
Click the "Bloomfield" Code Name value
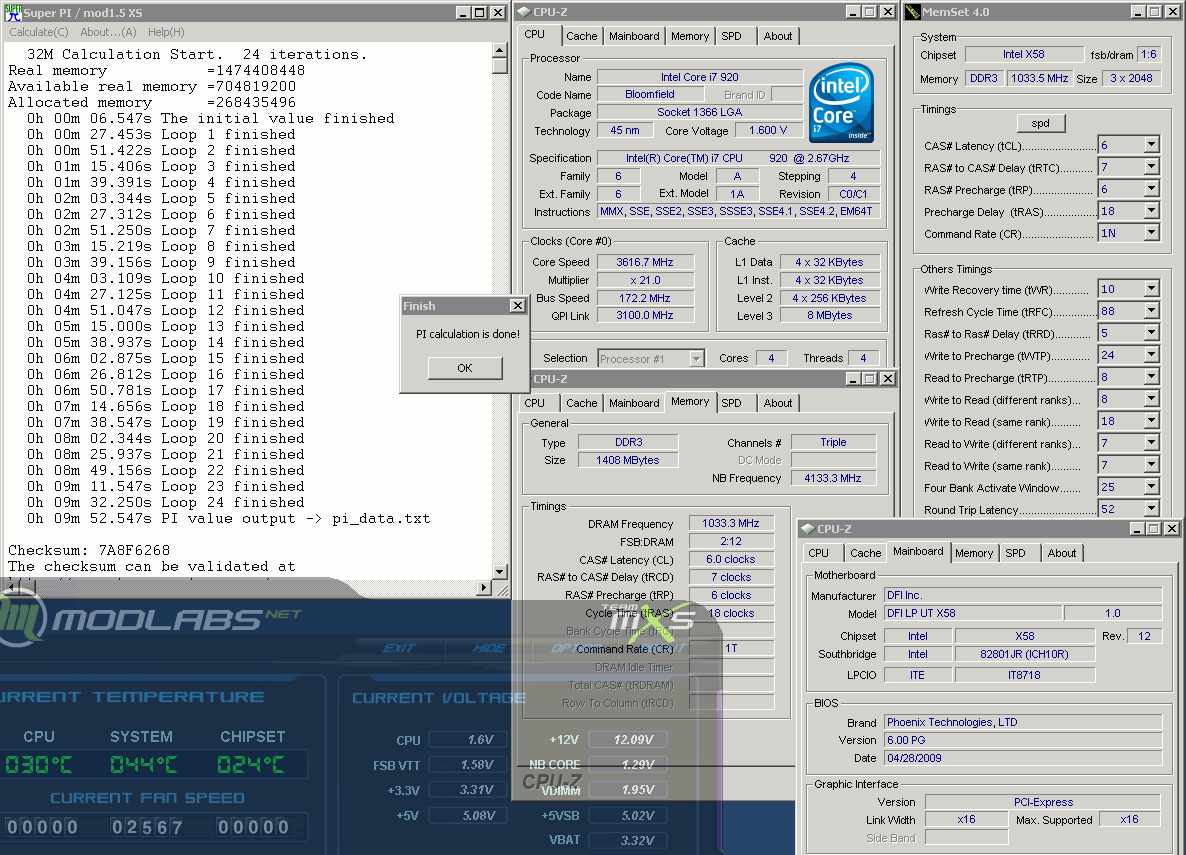[x=650, y=95]
